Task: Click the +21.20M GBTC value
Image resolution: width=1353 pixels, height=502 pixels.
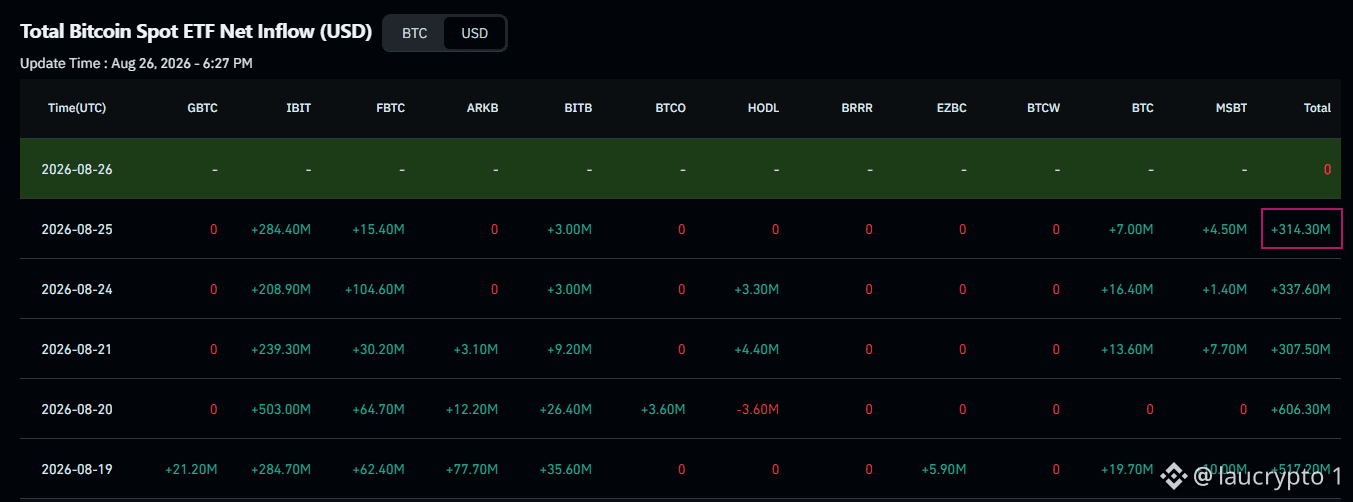Action: pyautogui.click(x=191, y=470)
